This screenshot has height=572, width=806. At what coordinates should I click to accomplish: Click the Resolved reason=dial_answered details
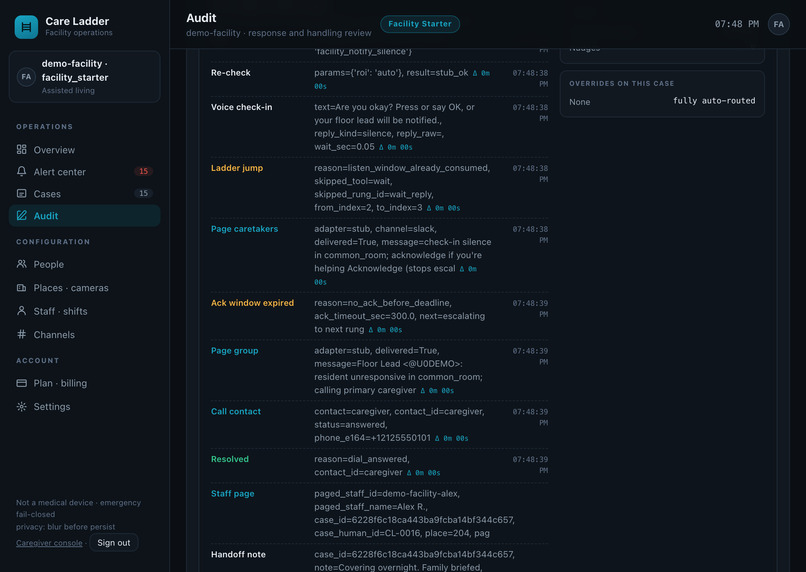pos(377,466)
